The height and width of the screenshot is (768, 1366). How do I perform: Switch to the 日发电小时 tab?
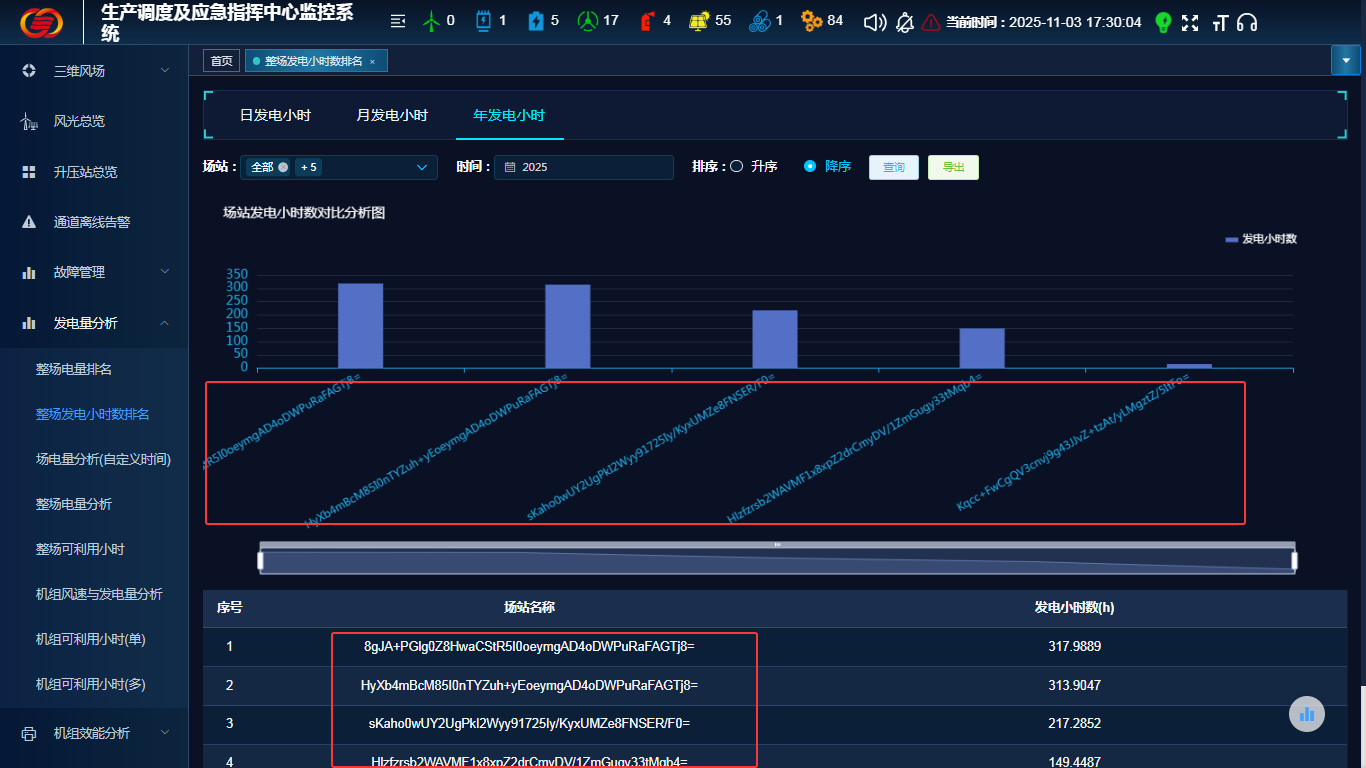275,116
